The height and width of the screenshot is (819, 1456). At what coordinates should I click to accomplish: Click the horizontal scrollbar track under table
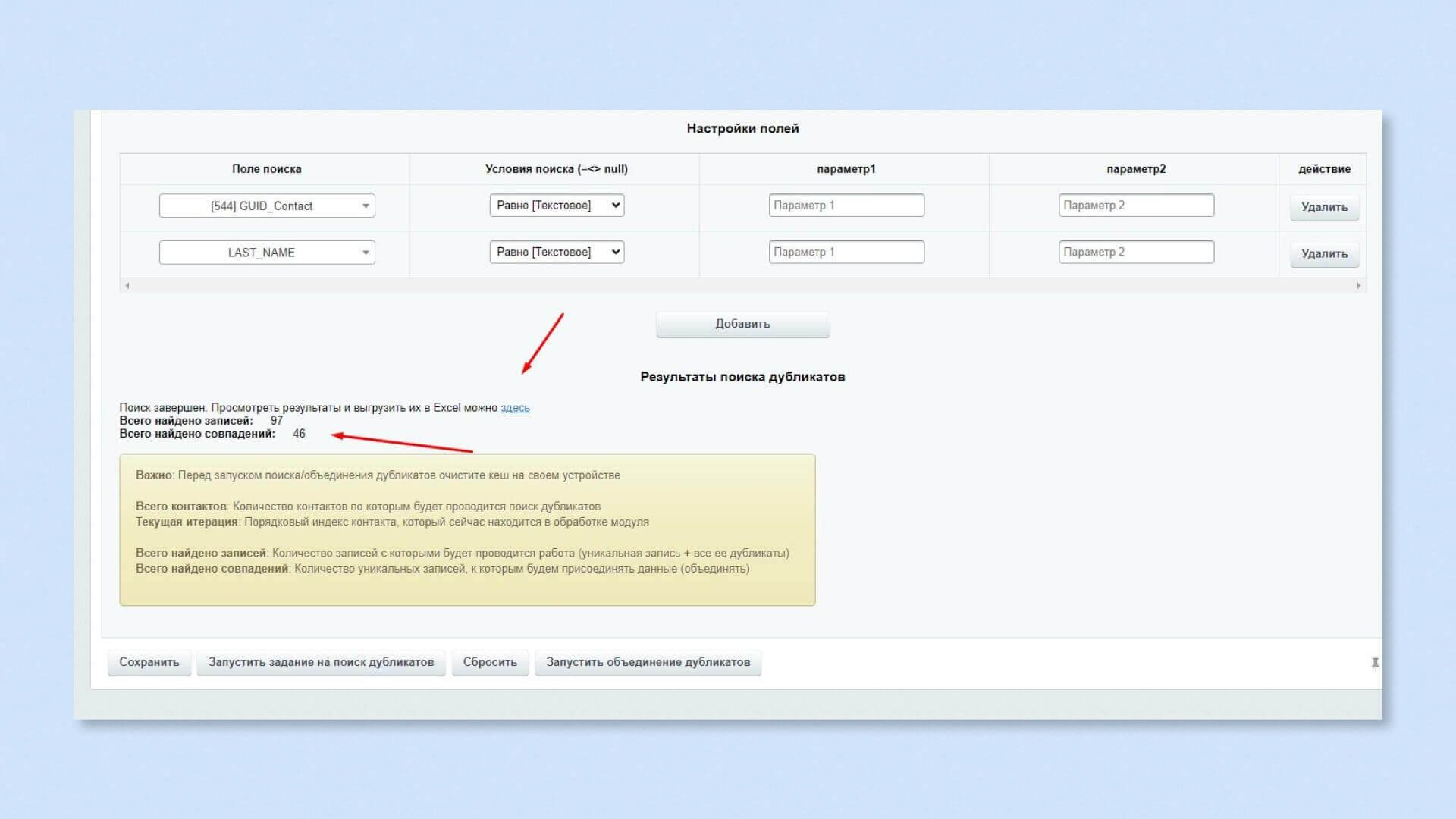pos(743,286)
